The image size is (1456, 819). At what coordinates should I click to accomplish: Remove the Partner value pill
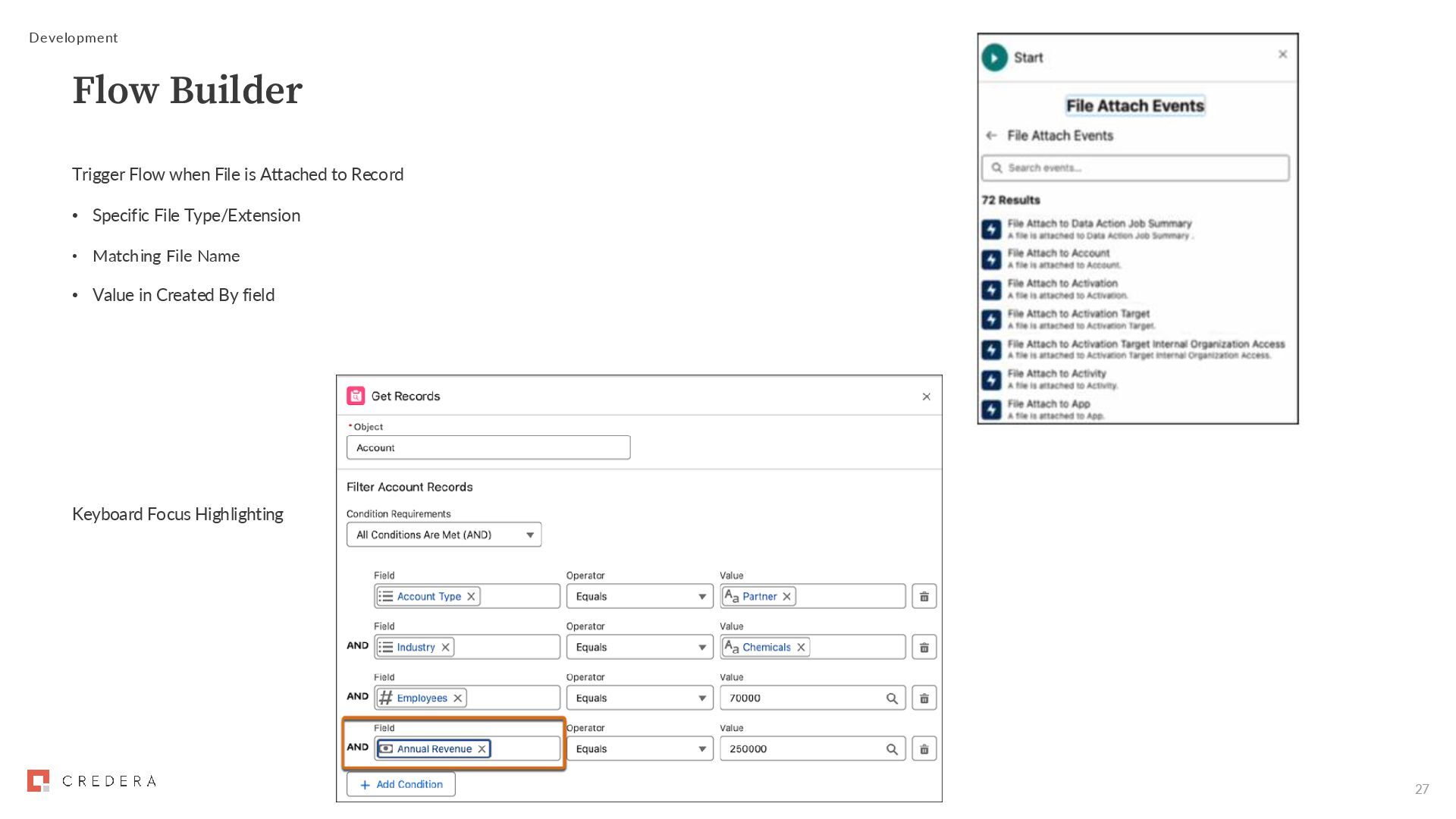[x=787, y=597]
